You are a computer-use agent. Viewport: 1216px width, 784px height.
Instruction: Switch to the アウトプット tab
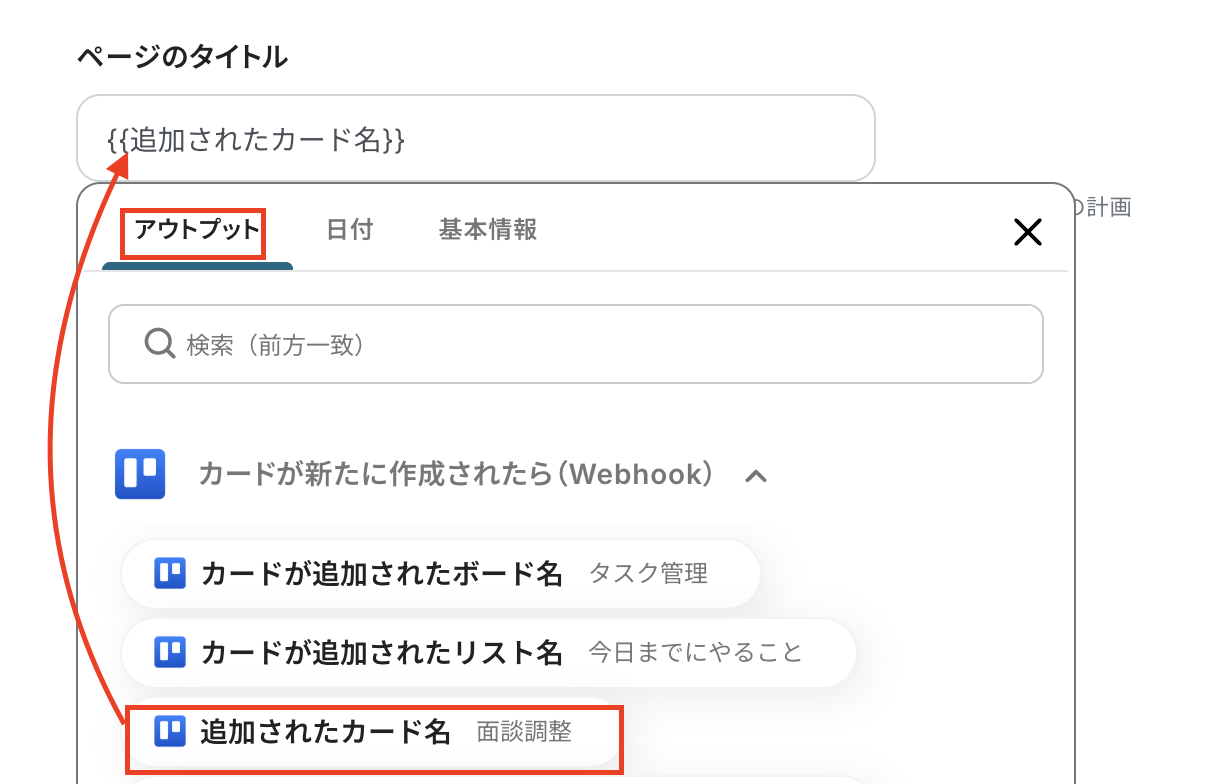[x=197, y=230]
